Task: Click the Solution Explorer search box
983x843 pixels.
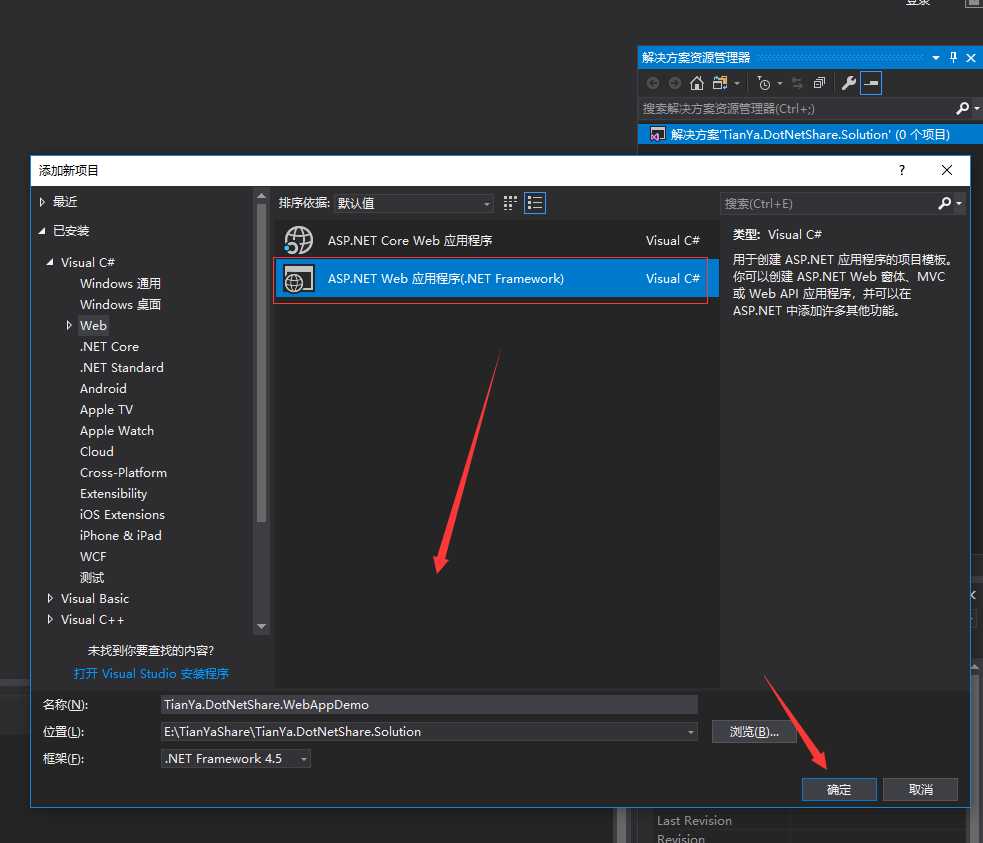Action: click(x=796, y=108)
